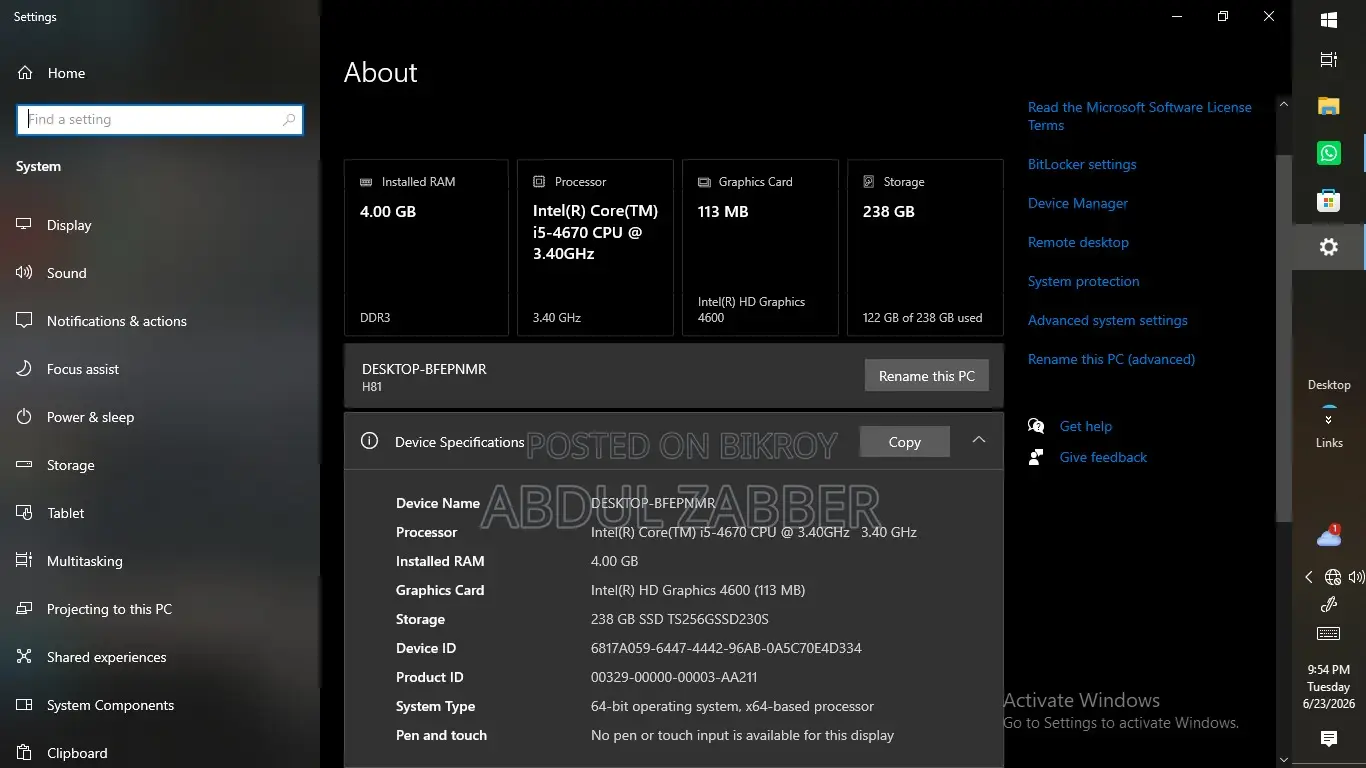Screen dimensions: 1366x768
Task: Click the About page vertical scrollbar
Action: tap(1284, 338)
